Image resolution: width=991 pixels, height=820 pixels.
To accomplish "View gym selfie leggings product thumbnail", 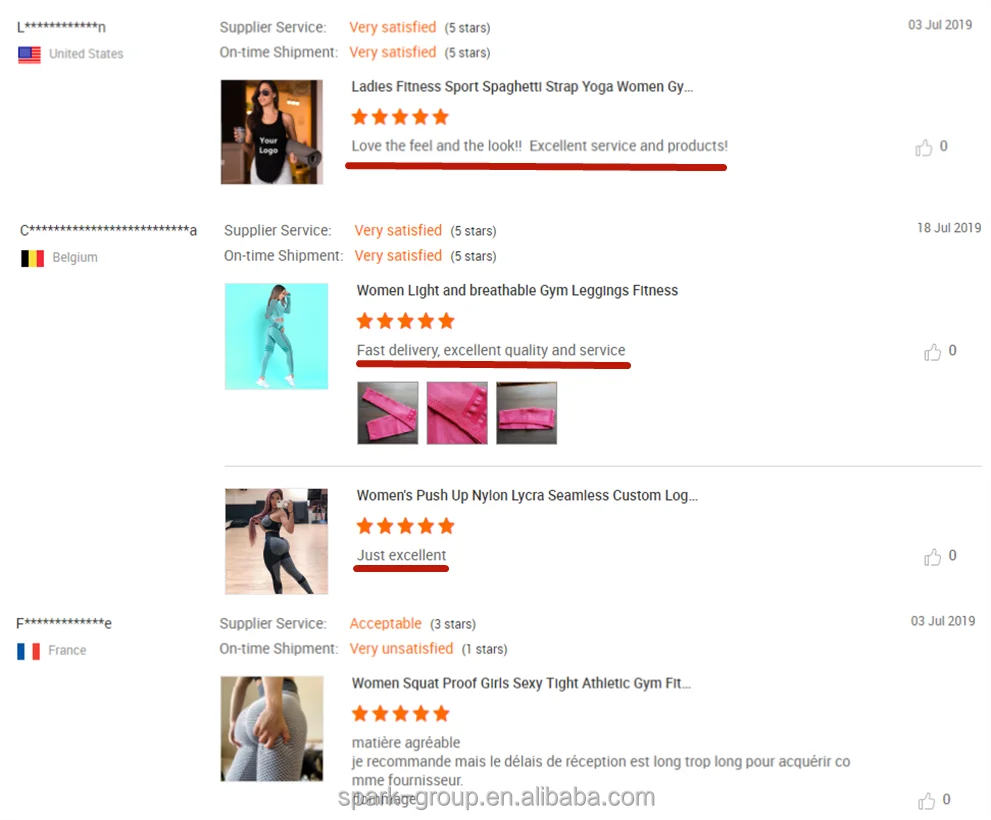I will (276, 541).
